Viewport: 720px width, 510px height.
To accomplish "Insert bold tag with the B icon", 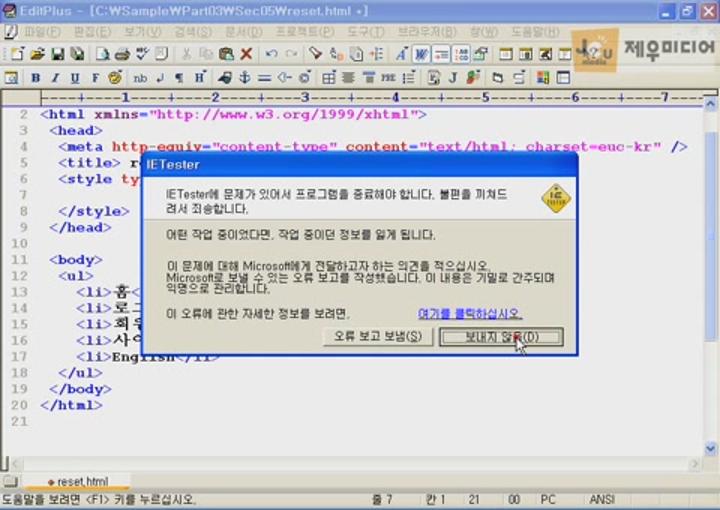I will (35, 78).
